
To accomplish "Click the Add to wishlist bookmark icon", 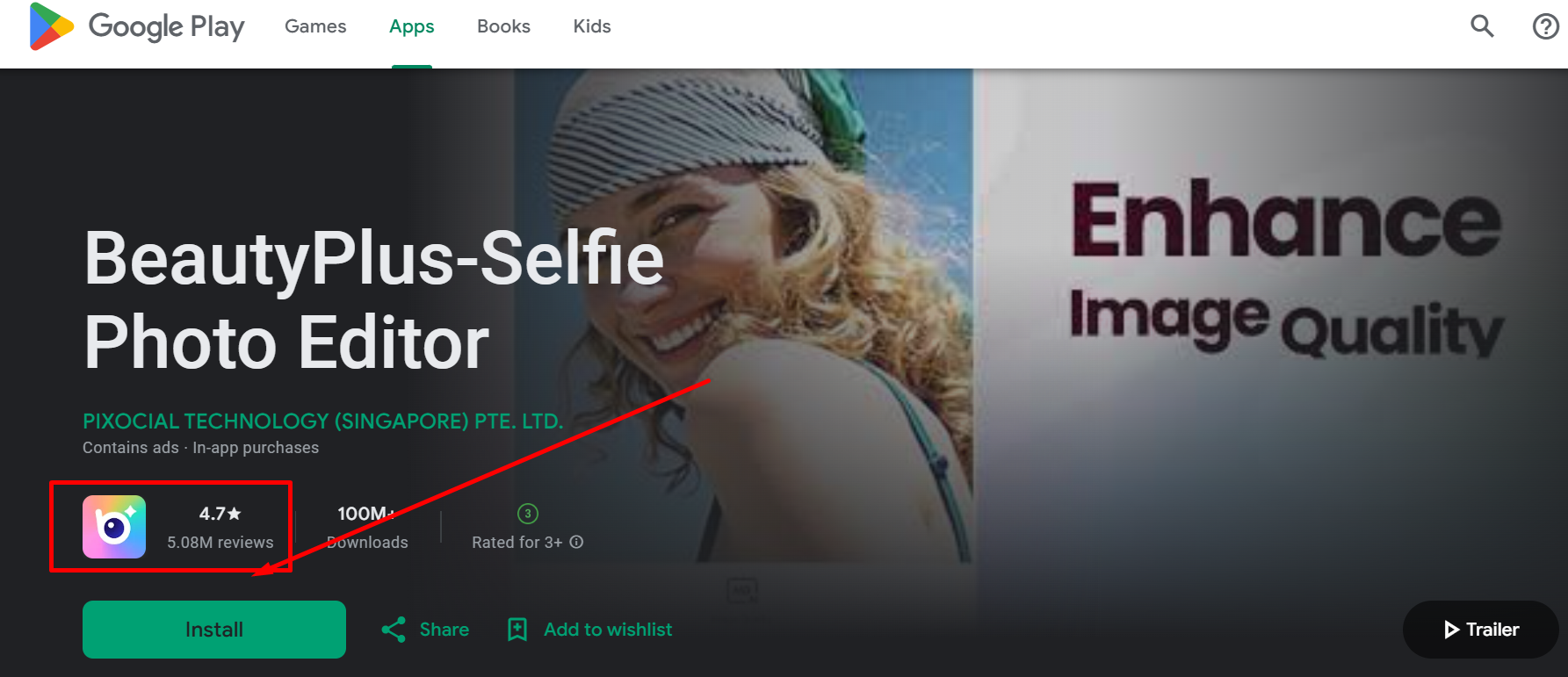I will tap(517, 630).
